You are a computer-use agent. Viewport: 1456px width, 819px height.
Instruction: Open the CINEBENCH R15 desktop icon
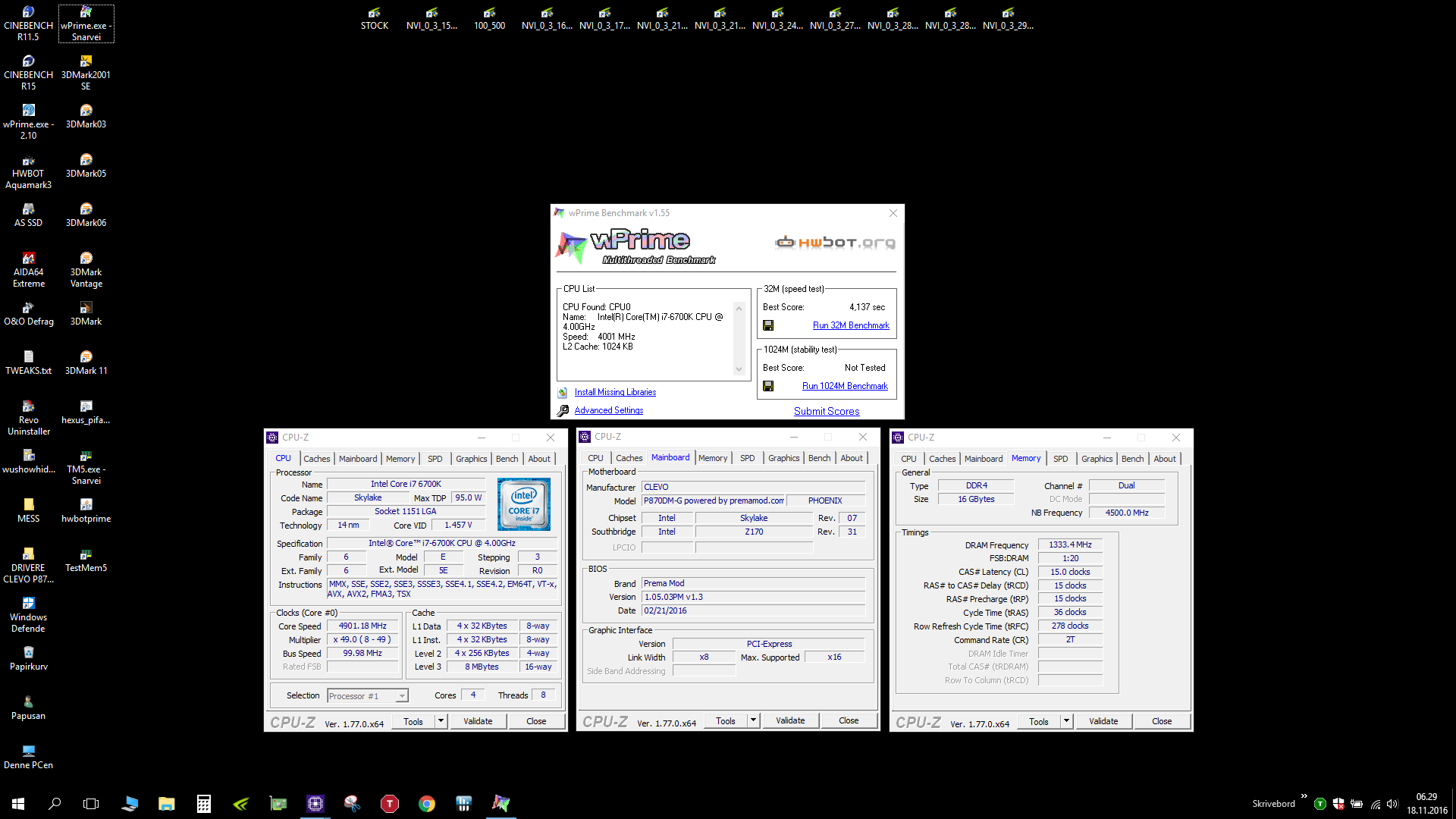point(28,73)
